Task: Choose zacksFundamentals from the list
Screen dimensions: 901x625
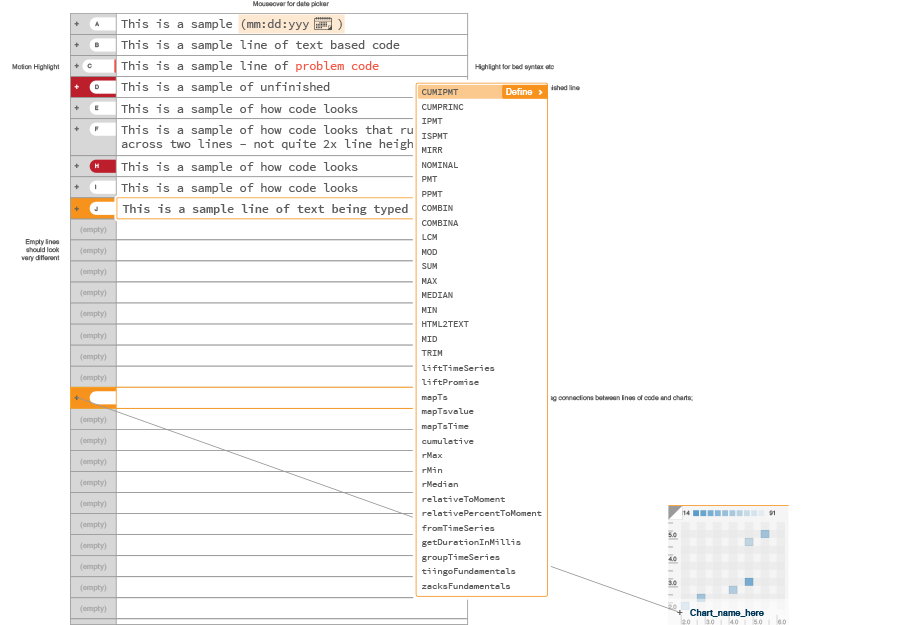Action: (x=465, y=586)
